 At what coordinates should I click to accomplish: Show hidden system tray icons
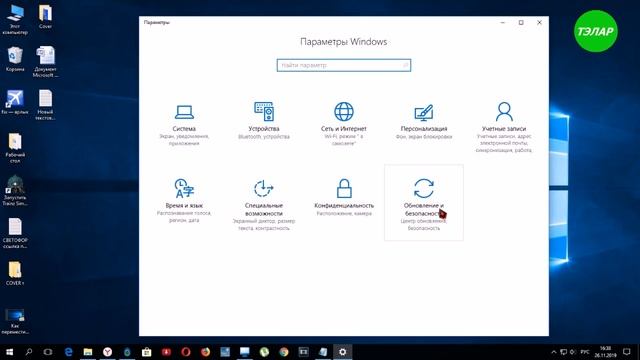[x=553, y=352]
